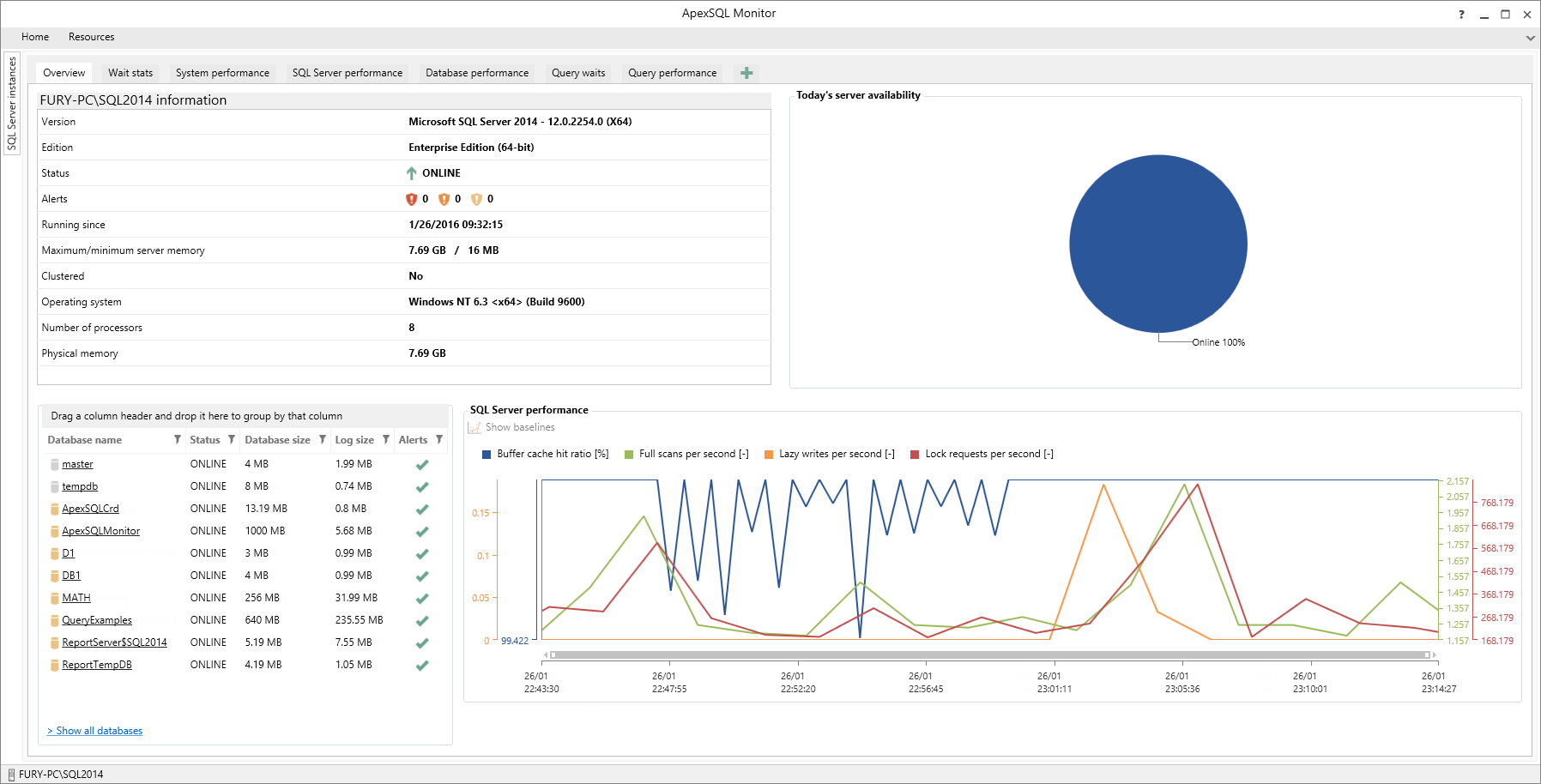Click the Show baselines chart icon
This screenshot has width=1541, height=784.
[x=474, y=427]
